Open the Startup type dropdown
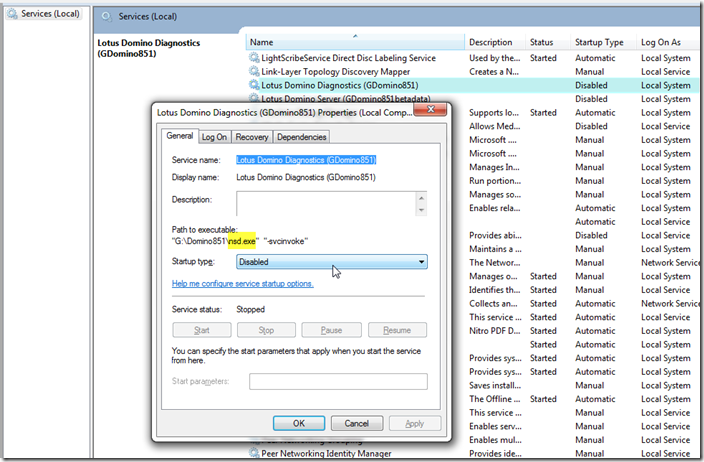 point(332,262)
